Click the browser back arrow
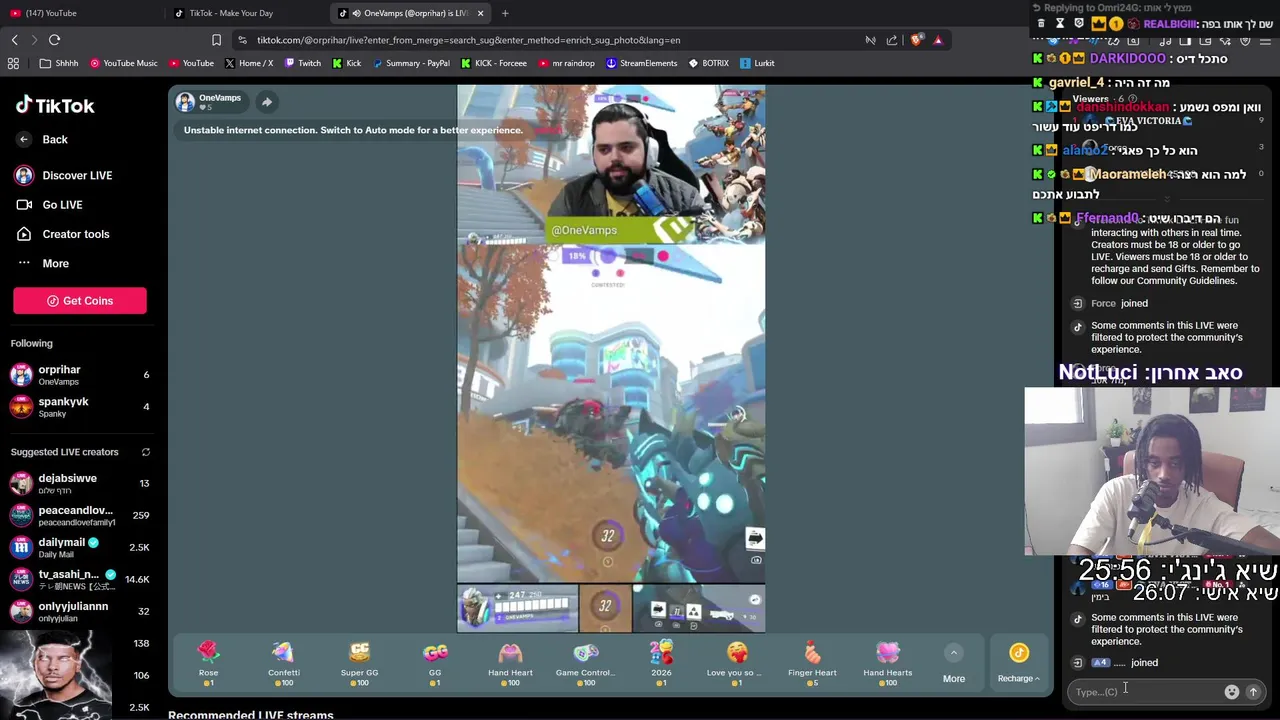The image size is (1280, 720). (15, 40)
